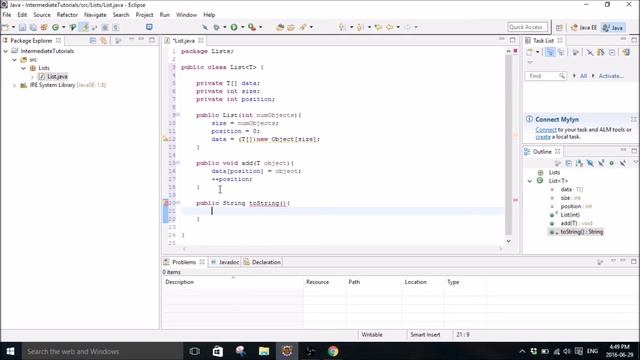This screenshot has height=360, width=640.
Task: Click the All working set link
Action: click(583, 76)
